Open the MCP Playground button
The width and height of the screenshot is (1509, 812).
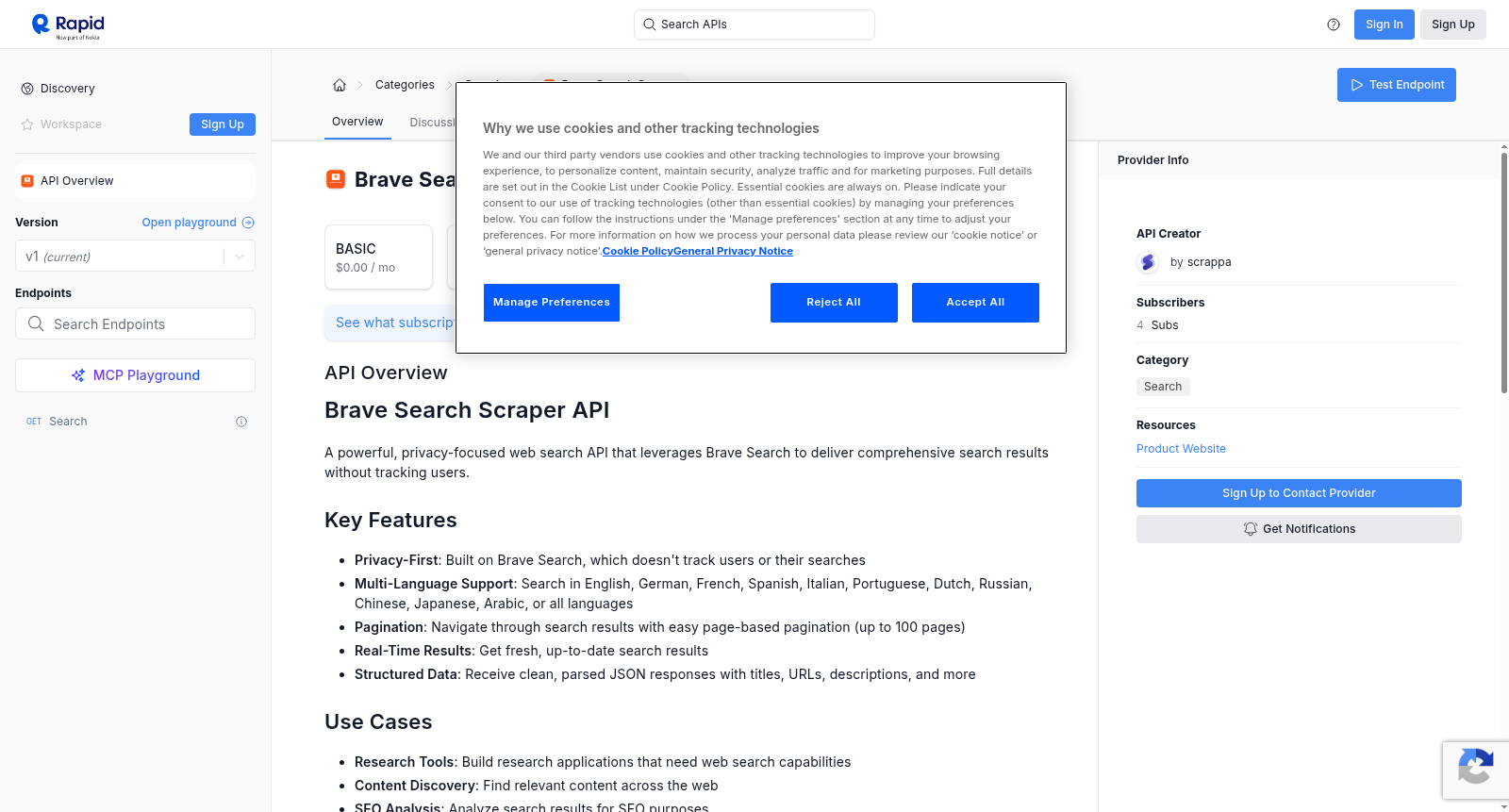tap(135, 375)
